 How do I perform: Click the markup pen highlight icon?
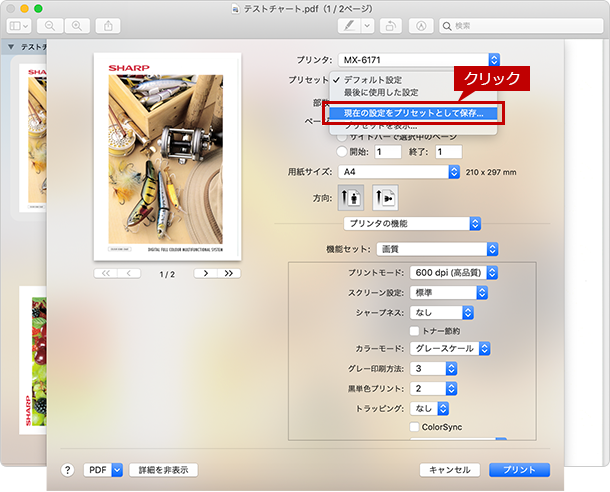[349, 26]
